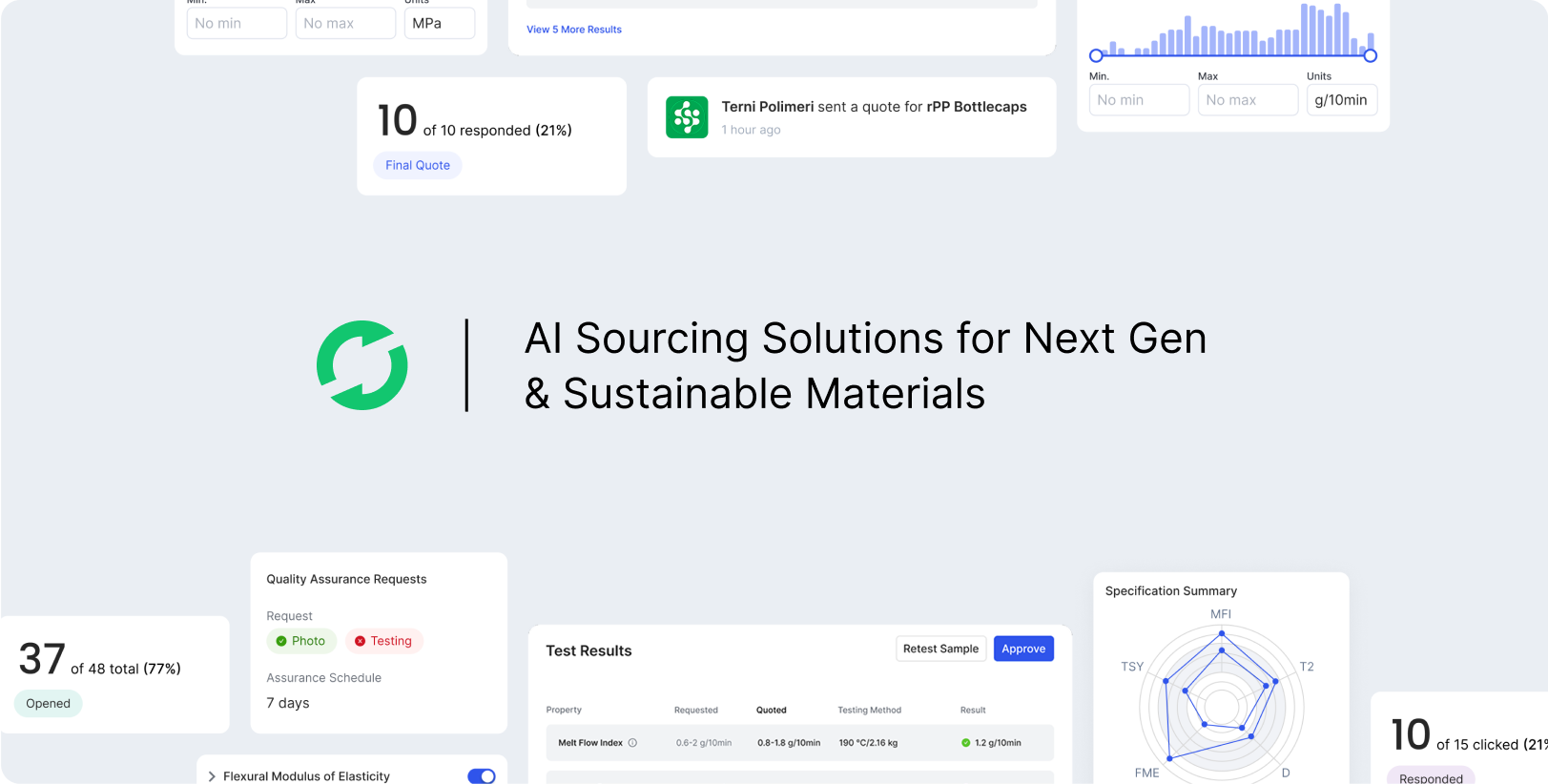Click the info icon beside Melt Flow Index

coord(632,743)
